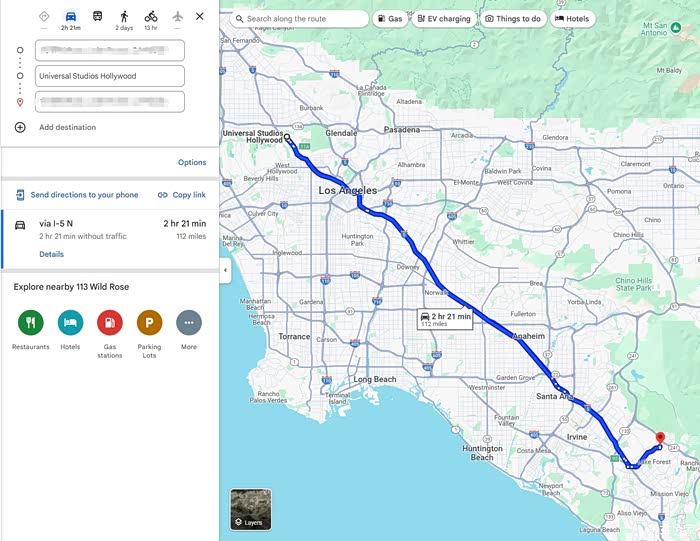Click the Anaheim map label
Image resolution: width=700 pixels, height=541 pixels.
click(x=529, y=336)
